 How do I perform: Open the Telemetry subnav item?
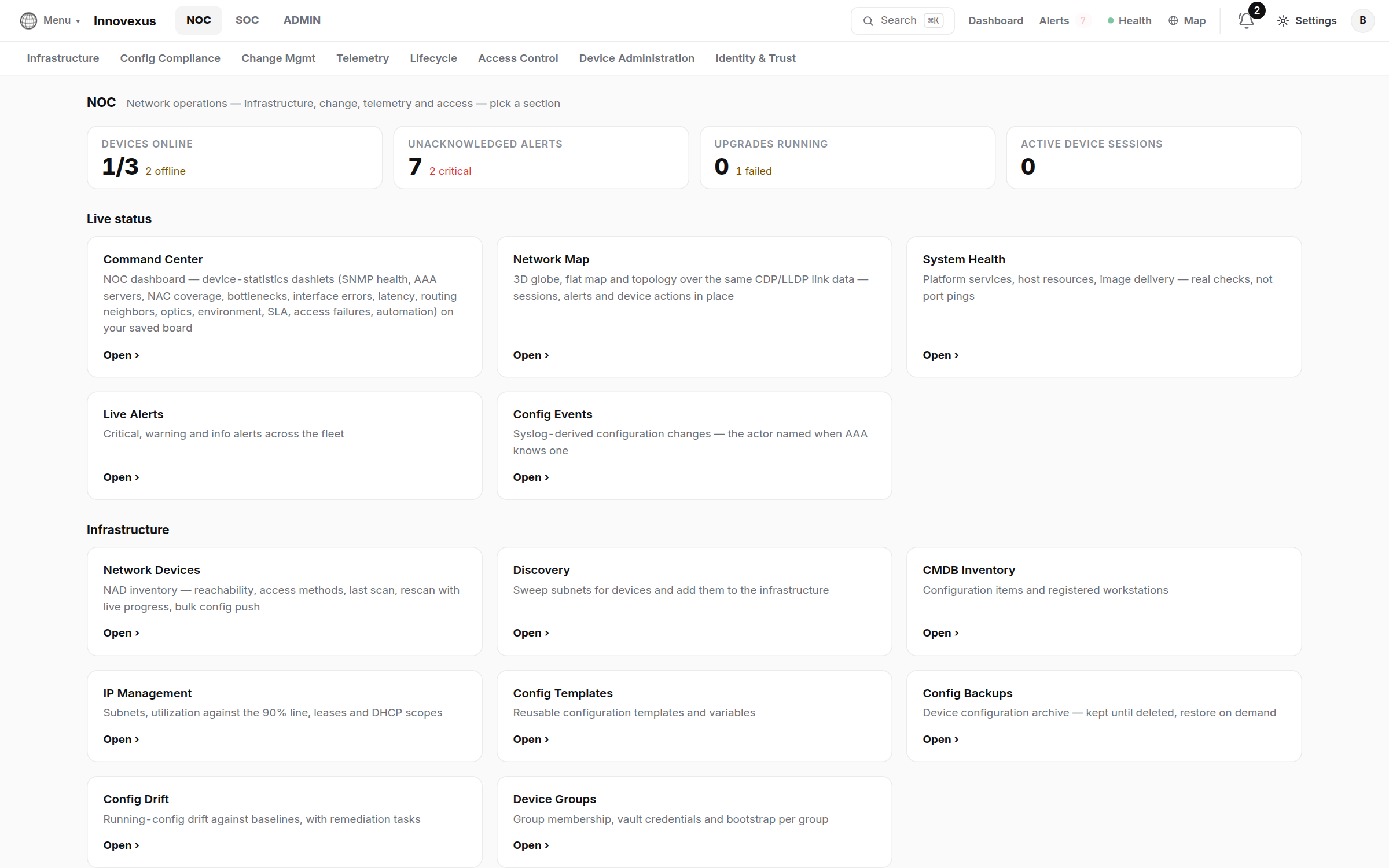coord(363,58)
